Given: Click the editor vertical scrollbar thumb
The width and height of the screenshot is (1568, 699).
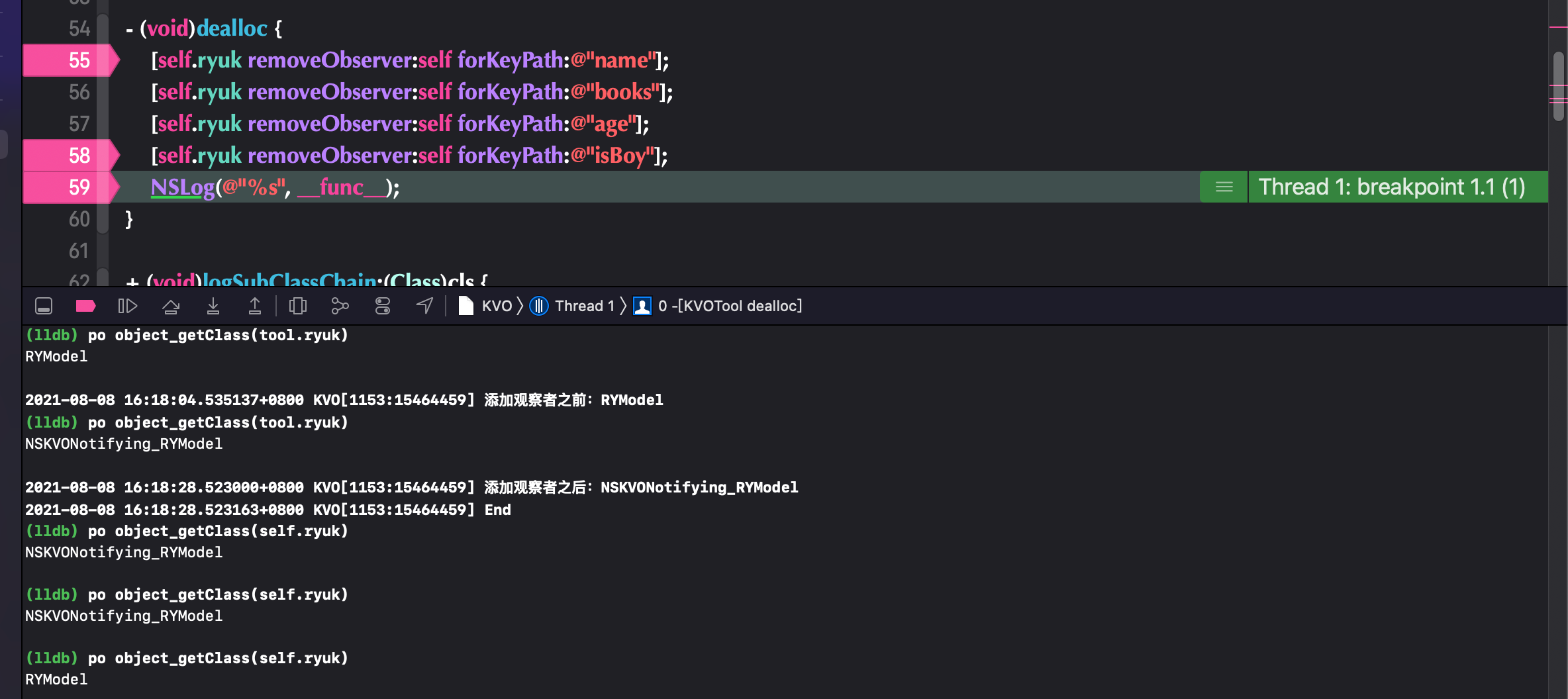Looking at the screenshot, I should (1559, 86).
